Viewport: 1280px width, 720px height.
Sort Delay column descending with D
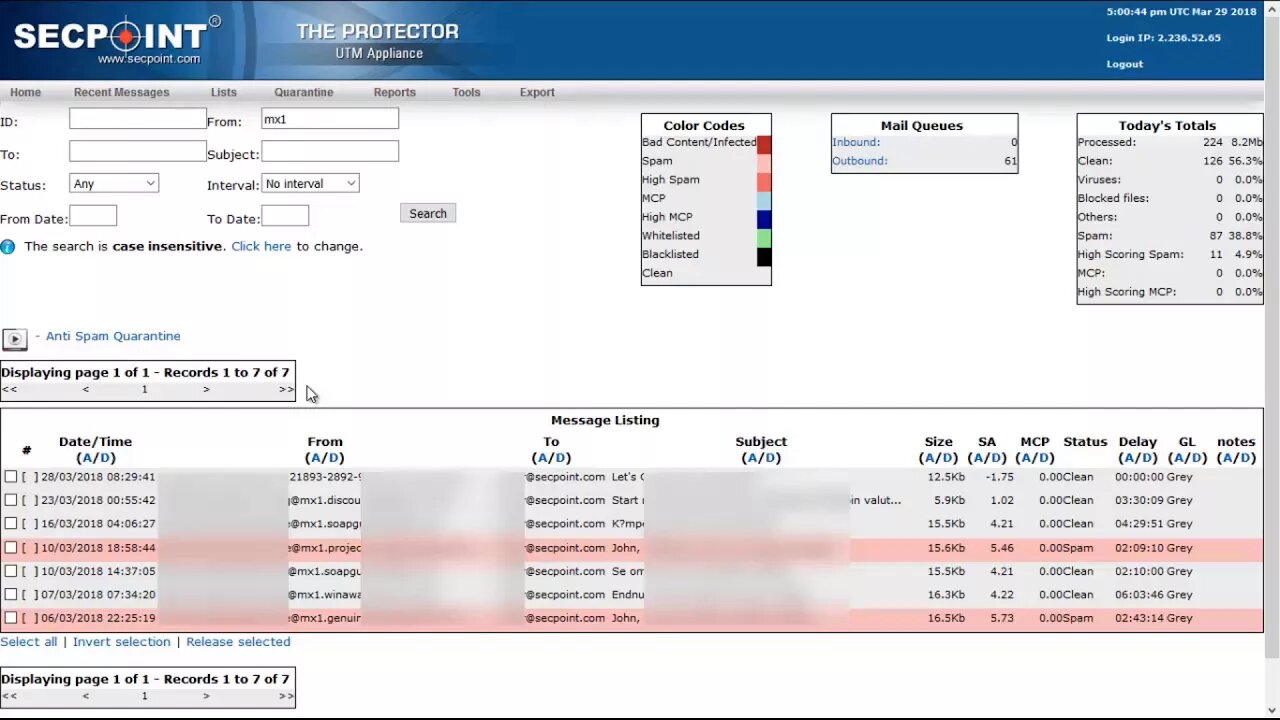(x=1146, y=458)
